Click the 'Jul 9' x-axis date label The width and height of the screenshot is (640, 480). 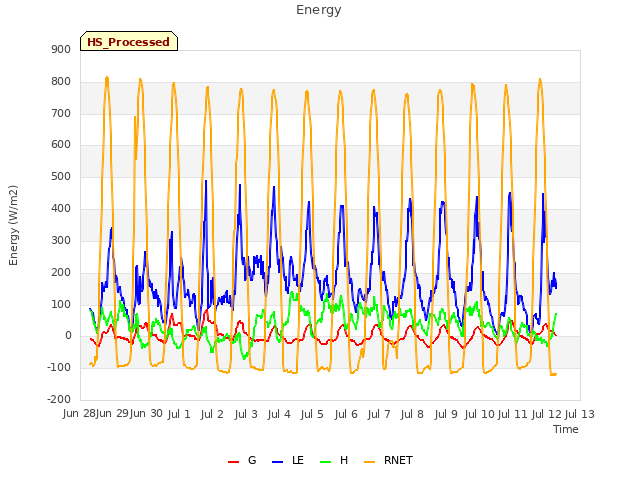446,414
